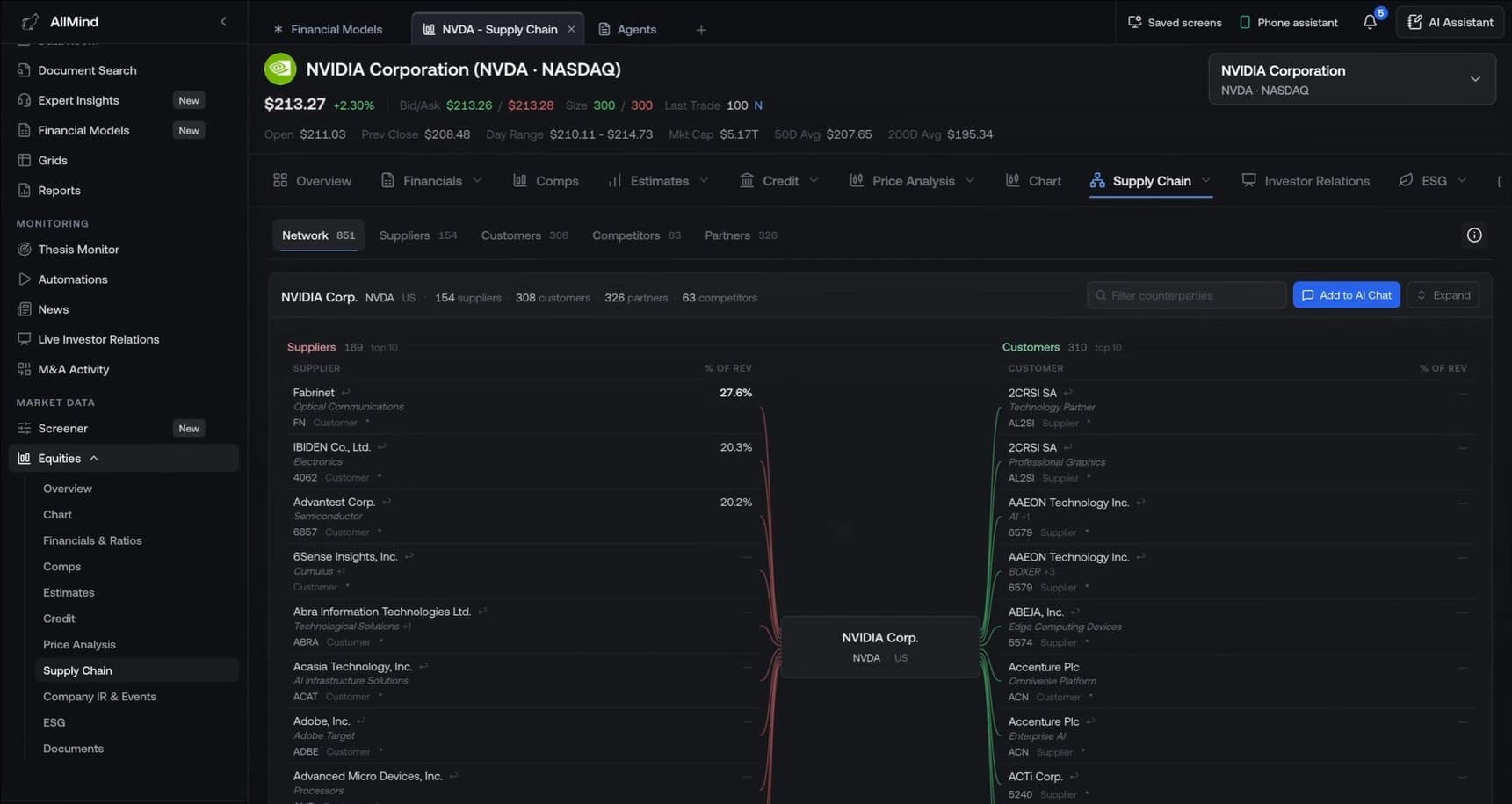Open the link icon next to ABEJA, Inc.
Viewport: 1512px width, 804px height.
(1074, 612)
